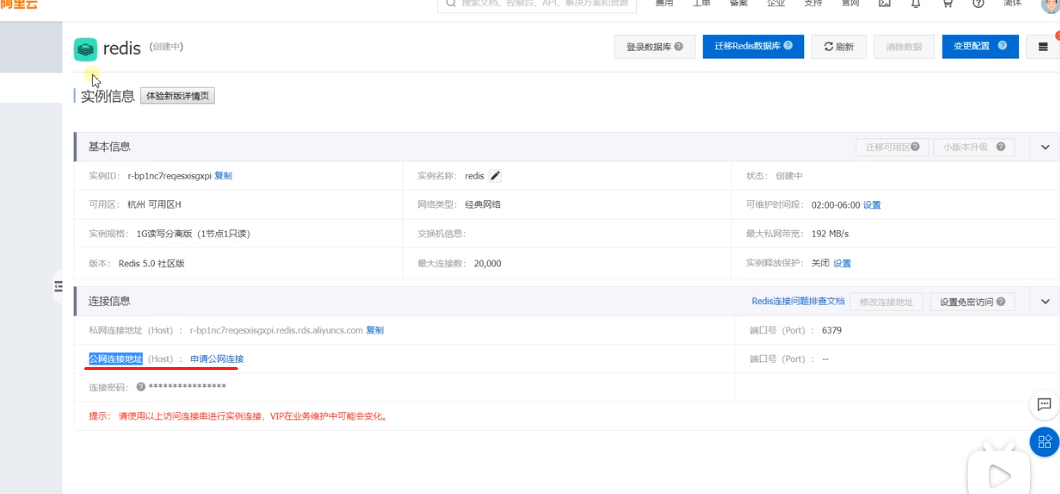Click the Redis 5.0 社区版 version value

click(x=151, y=263)
